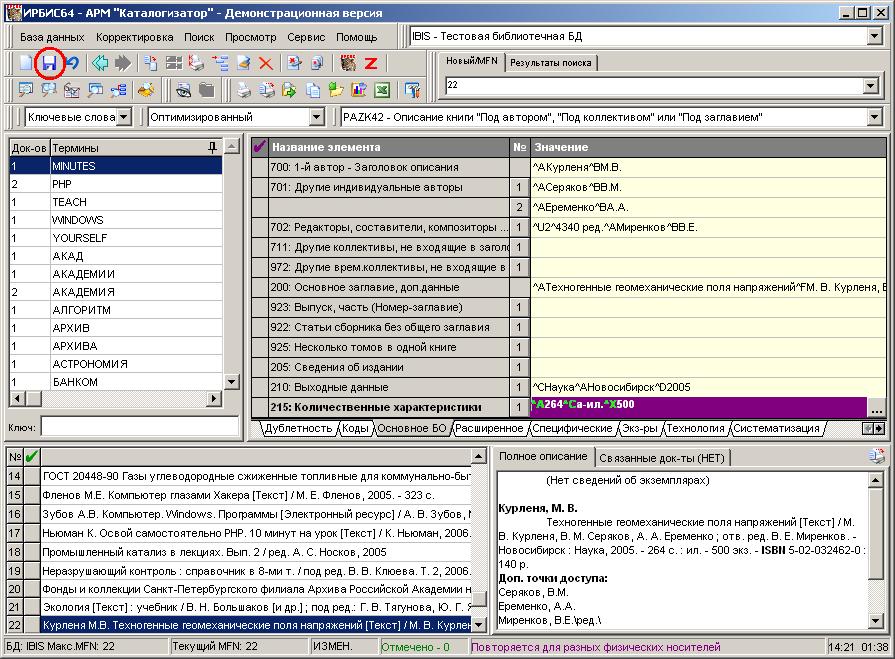Click the Save record floppy disk icon

[x=49, y=63]
